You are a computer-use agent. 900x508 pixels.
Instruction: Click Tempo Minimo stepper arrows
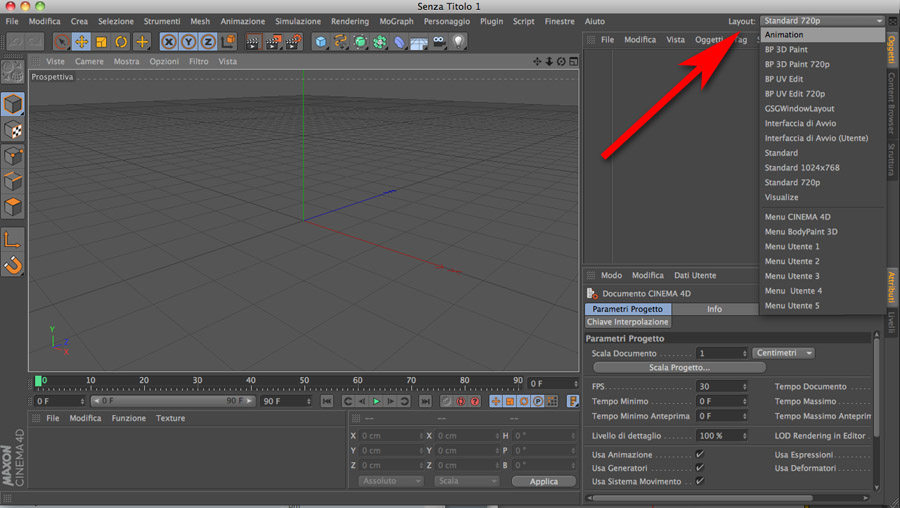tap(744, 401)
